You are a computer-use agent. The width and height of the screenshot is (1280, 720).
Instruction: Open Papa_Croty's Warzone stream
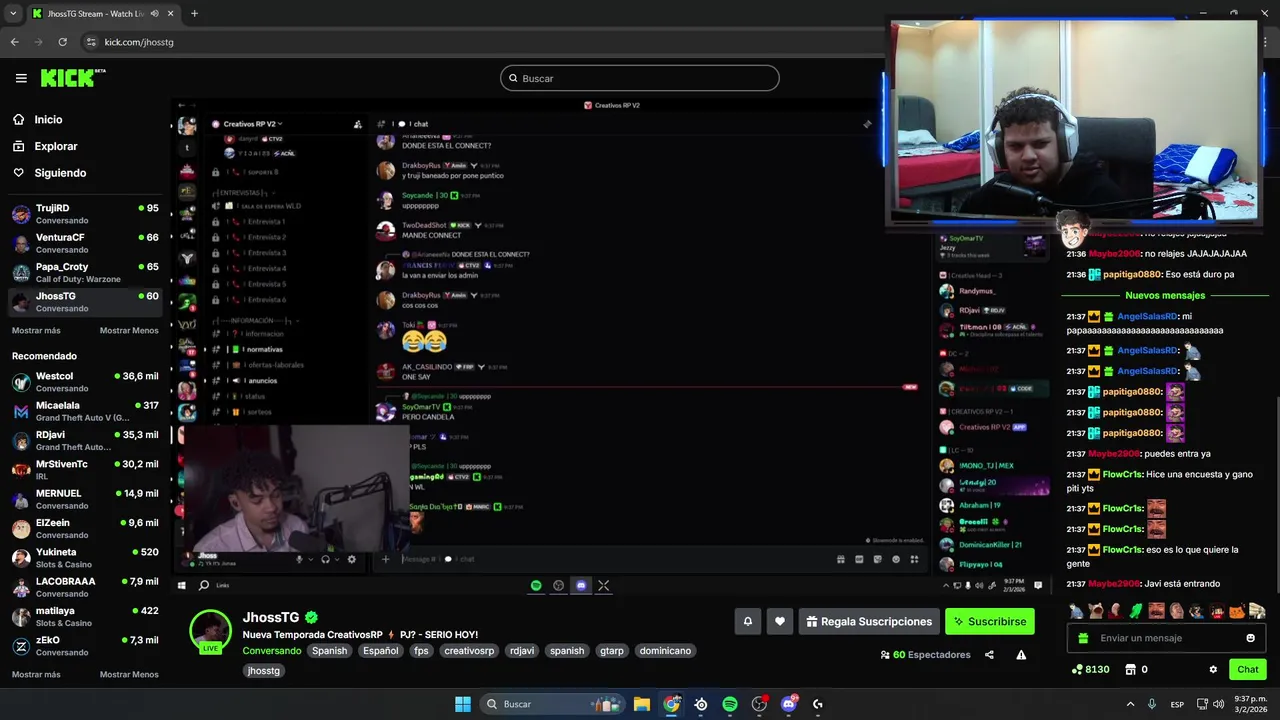(85, 272)
